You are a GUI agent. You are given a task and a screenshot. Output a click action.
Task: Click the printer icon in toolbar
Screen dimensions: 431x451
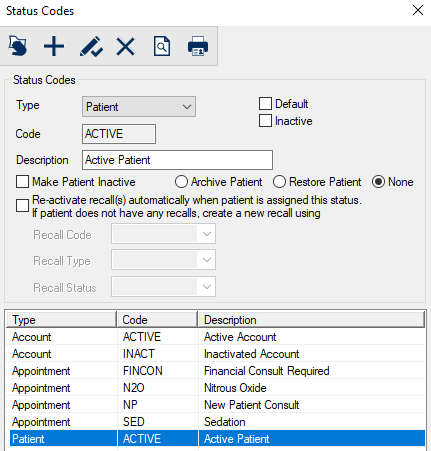pyautogui.click(x=198, y=46)
